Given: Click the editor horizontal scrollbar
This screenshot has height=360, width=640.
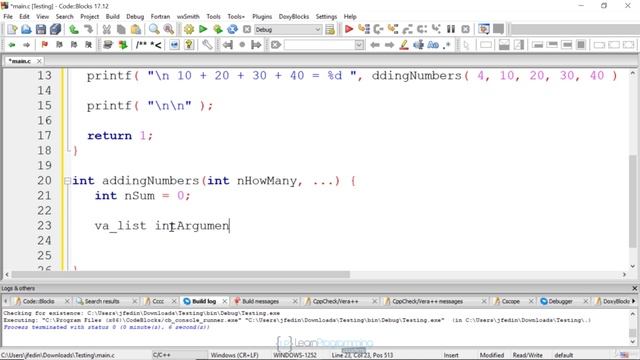Looking at the screenshot, I should pyautogui.click(x=180, y=274).
